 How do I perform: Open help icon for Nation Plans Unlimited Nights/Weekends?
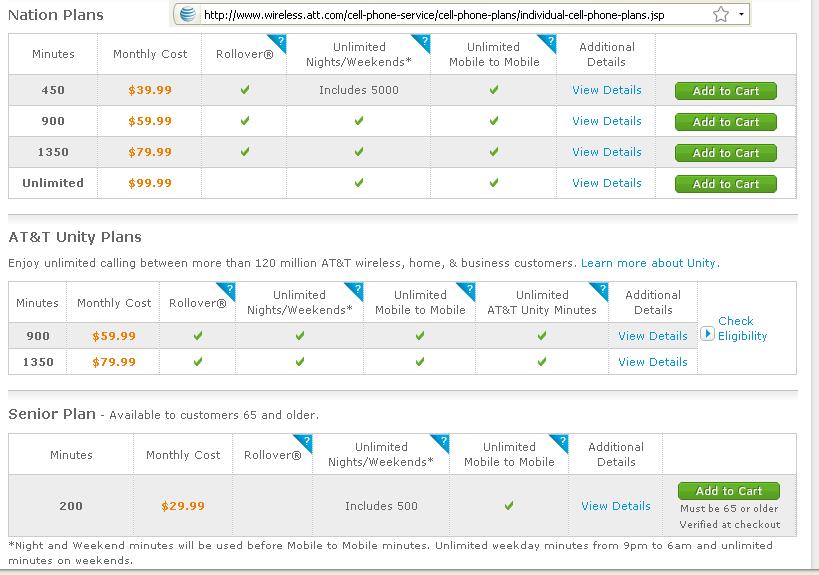[424, 41]
